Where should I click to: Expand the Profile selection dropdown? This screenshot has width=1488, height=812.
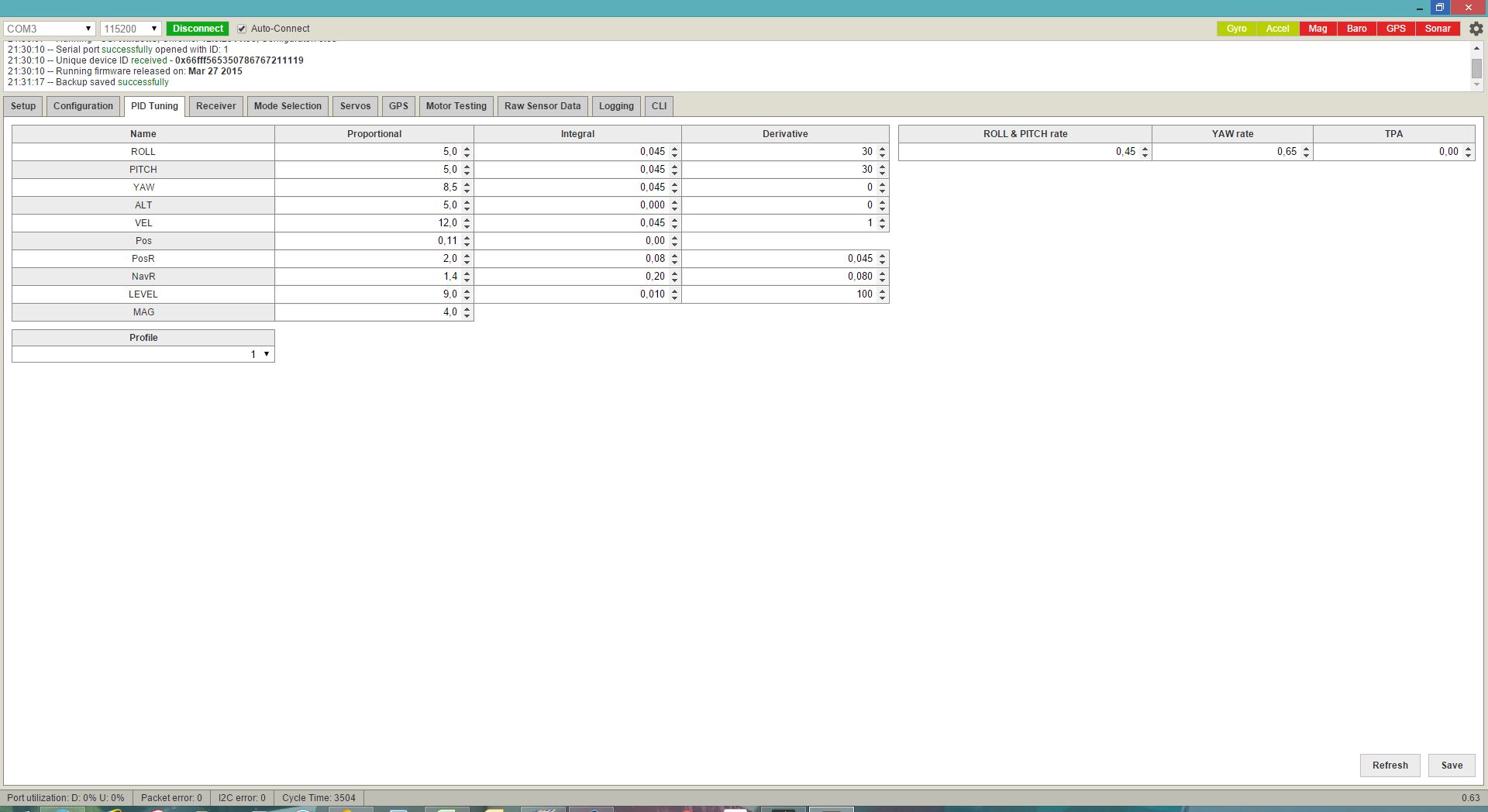(x=143, y=354)
